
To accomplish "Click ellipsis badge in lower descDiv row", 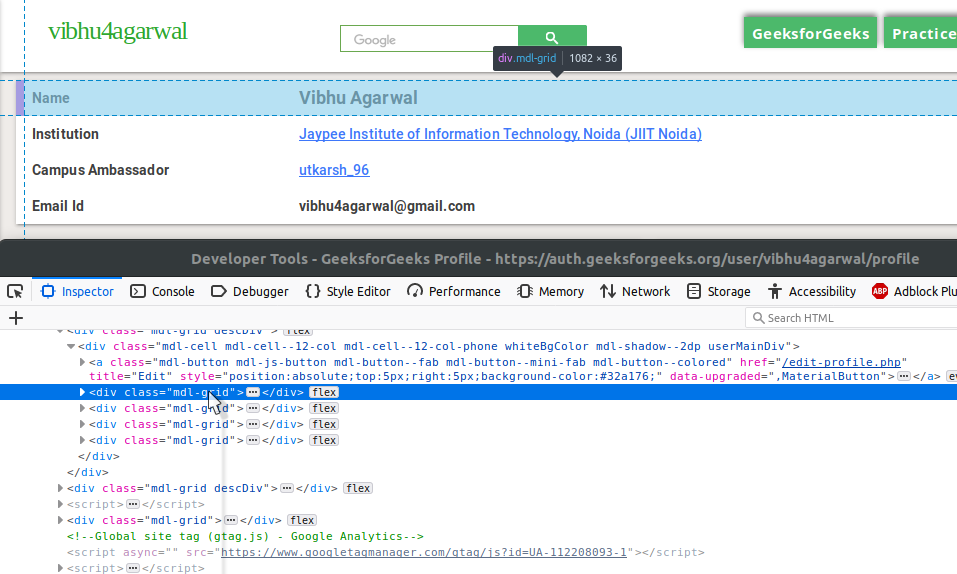I will [x=287, y=488].
